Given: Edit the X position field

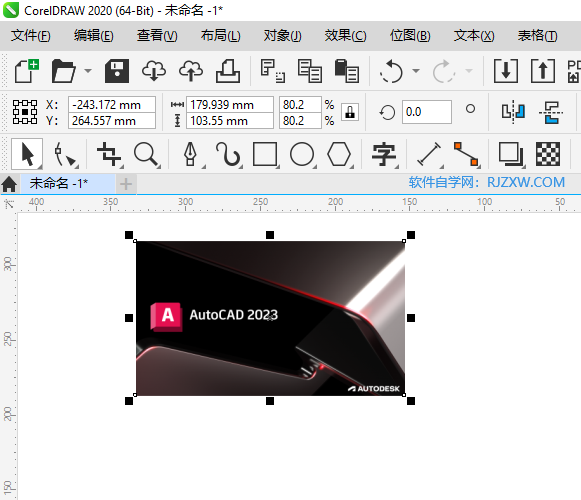Looking at the screenshot, I should point(112,105).
